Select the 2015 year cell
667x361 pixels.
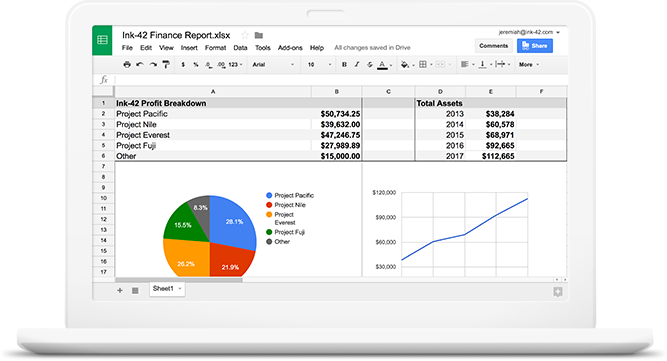pyautogui.click(x=440, y=135)
